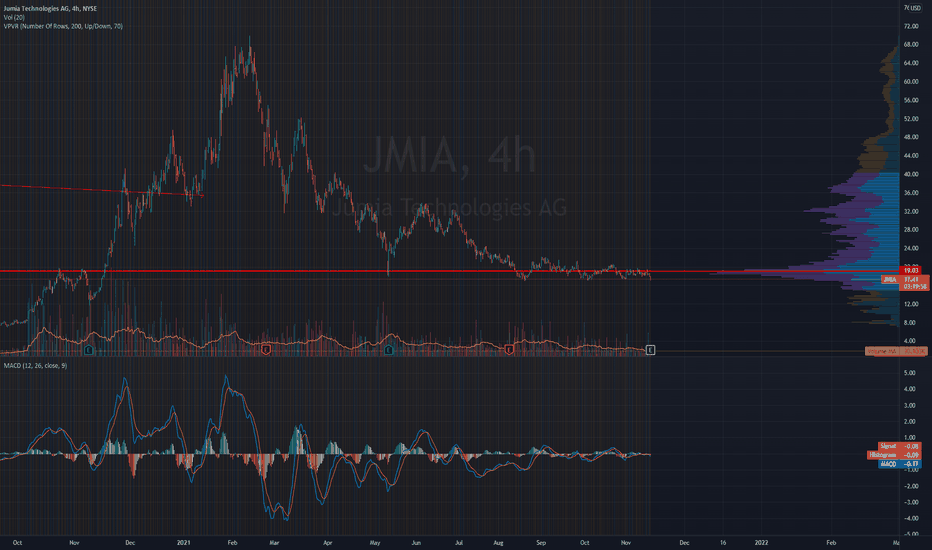Click the teal earnings marker dated November 2020
This screenshot has height=550, width=932.
[x=89, y=350]
